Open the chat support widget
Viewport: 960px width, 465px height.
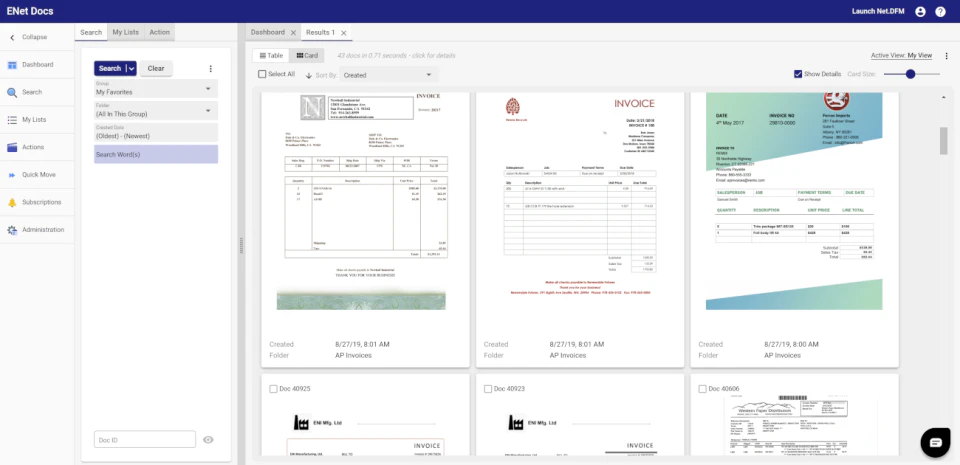pyautogui.click(x=936, y=443)
